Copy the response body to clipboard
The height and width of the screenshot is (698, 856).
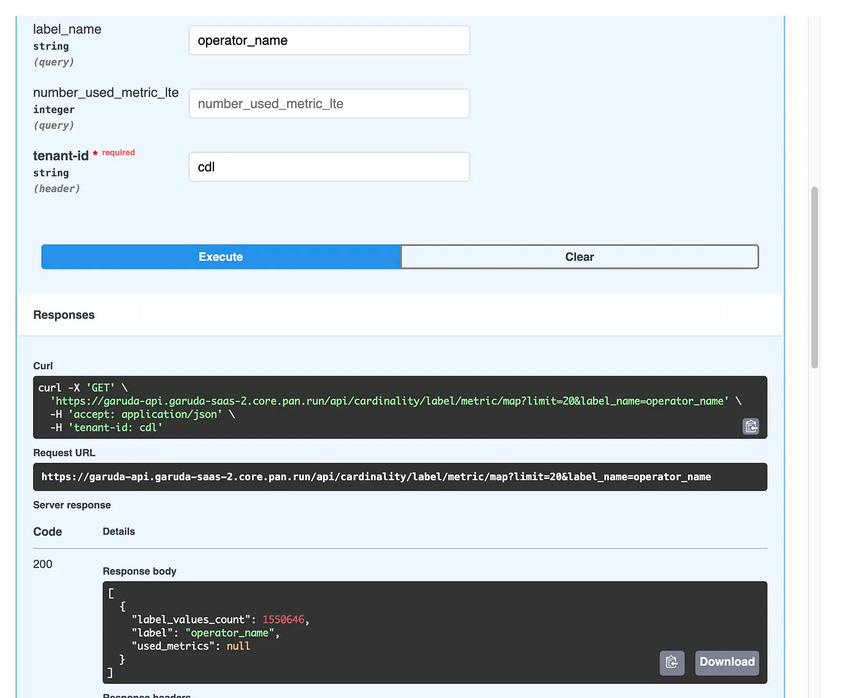672,662
